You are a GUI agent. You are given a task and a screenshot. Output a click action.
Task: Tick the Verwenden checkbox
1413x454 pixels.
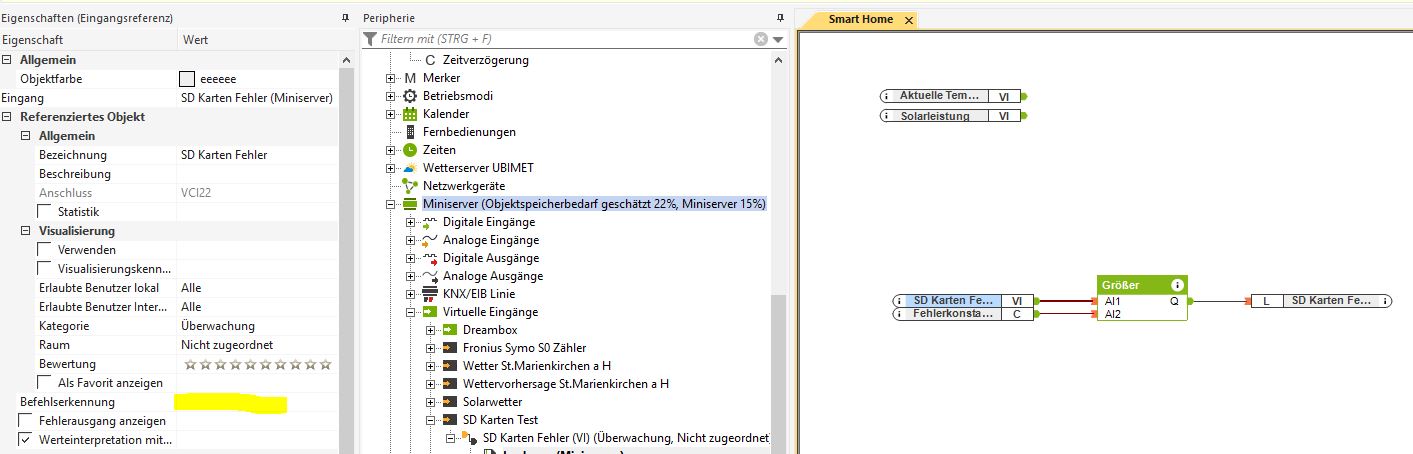point(44,250)
